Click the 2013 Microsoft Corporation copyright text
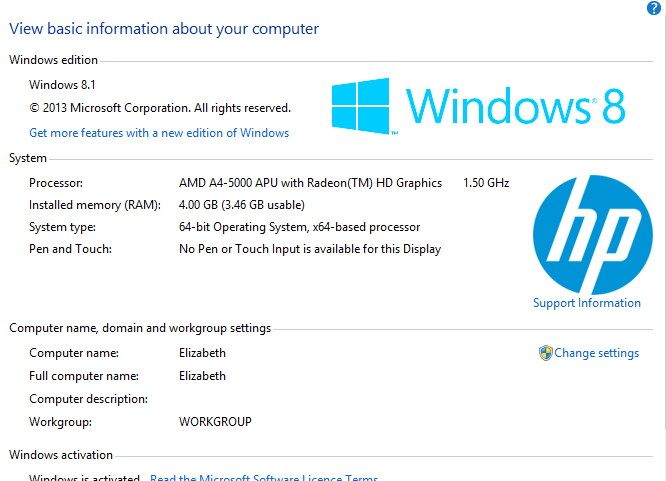 coord(160,108)
